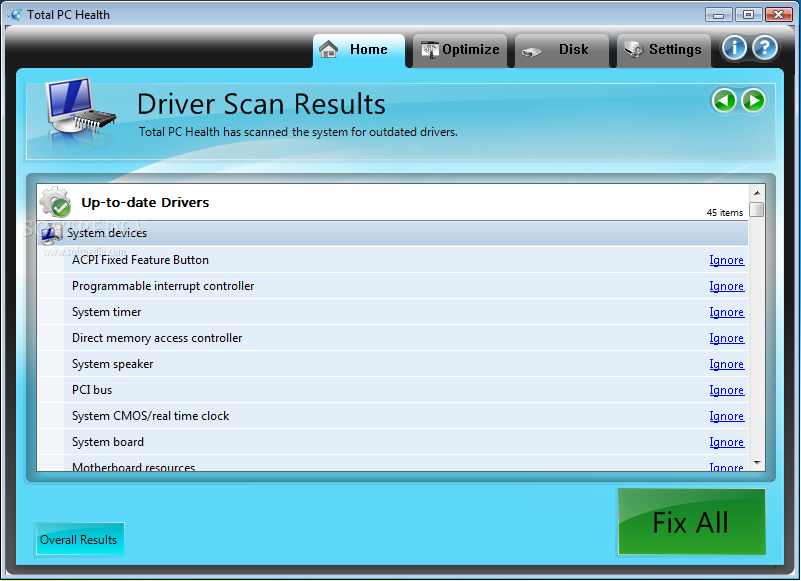Image resolution: width=801 pixels, height=581 pixels.
Task: Open the Optimize tab
Action: click(460, 50)
